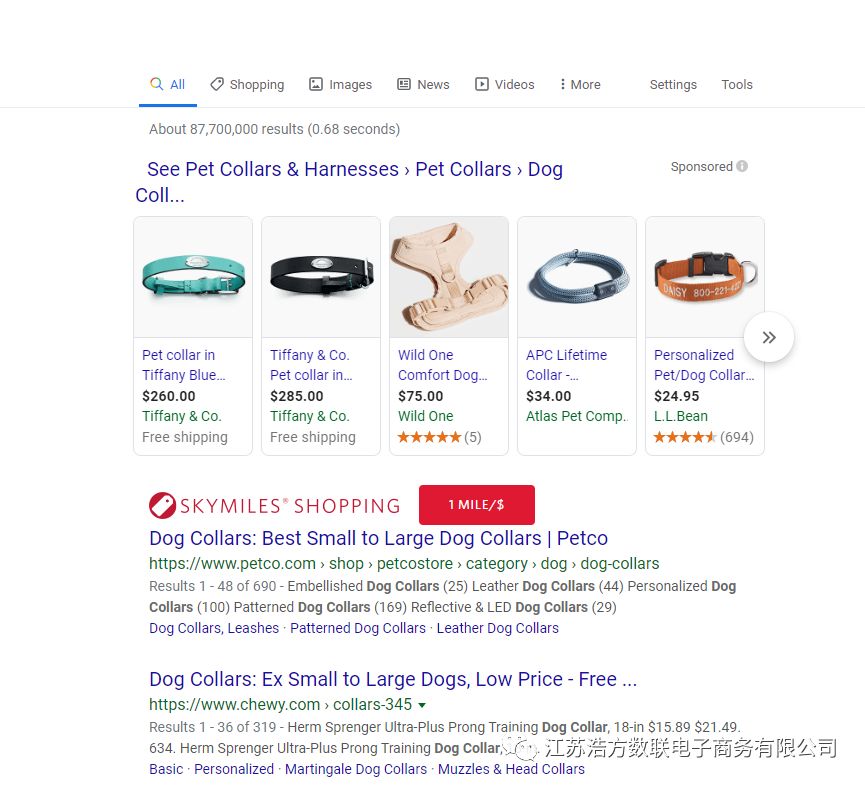Open the Wild One Comfort Dog harness listing
865x786 pixels.
pyautogui.click(x=442, y=365)
